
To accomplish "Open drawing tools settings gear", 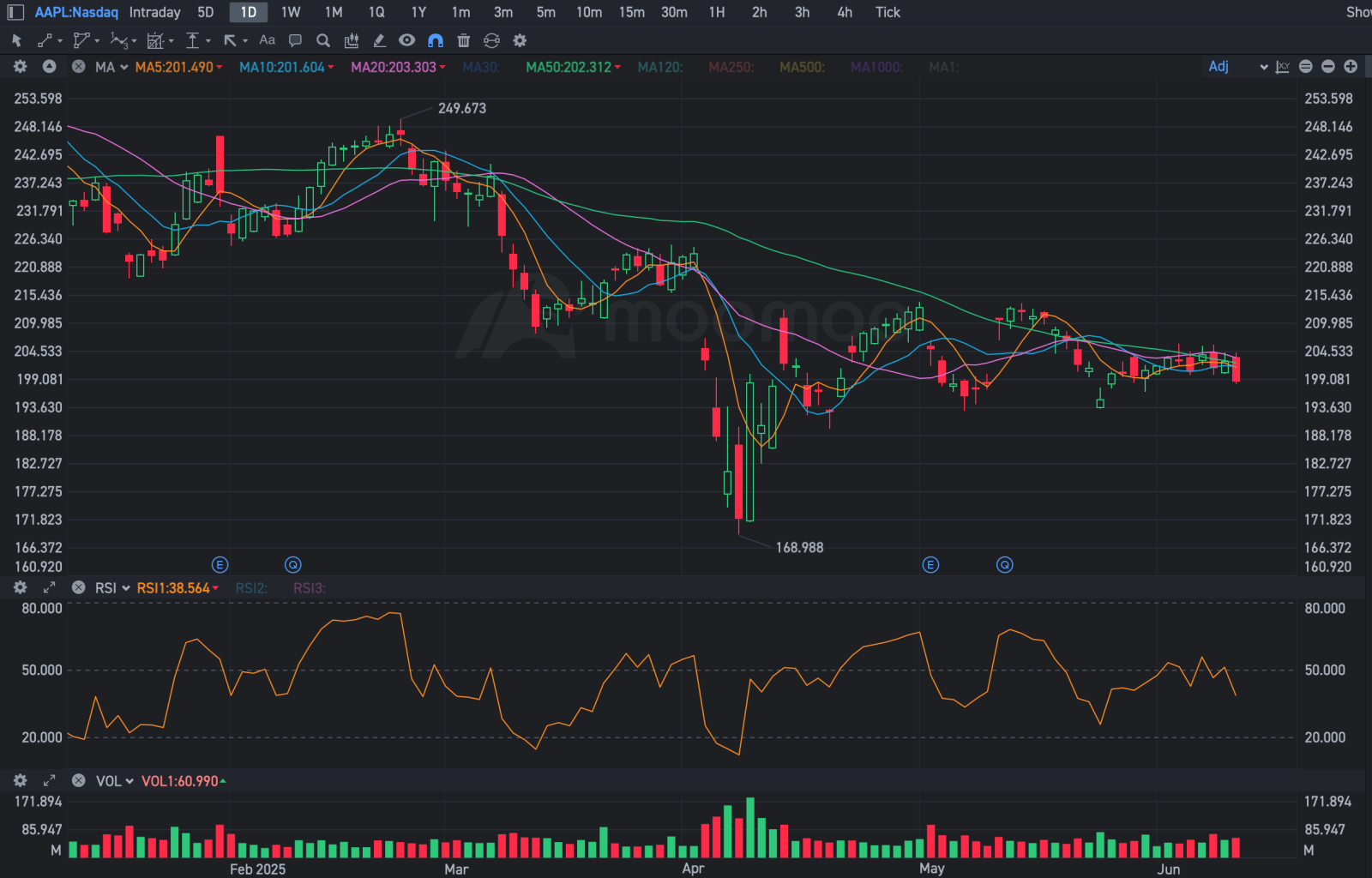I will 520,40.
